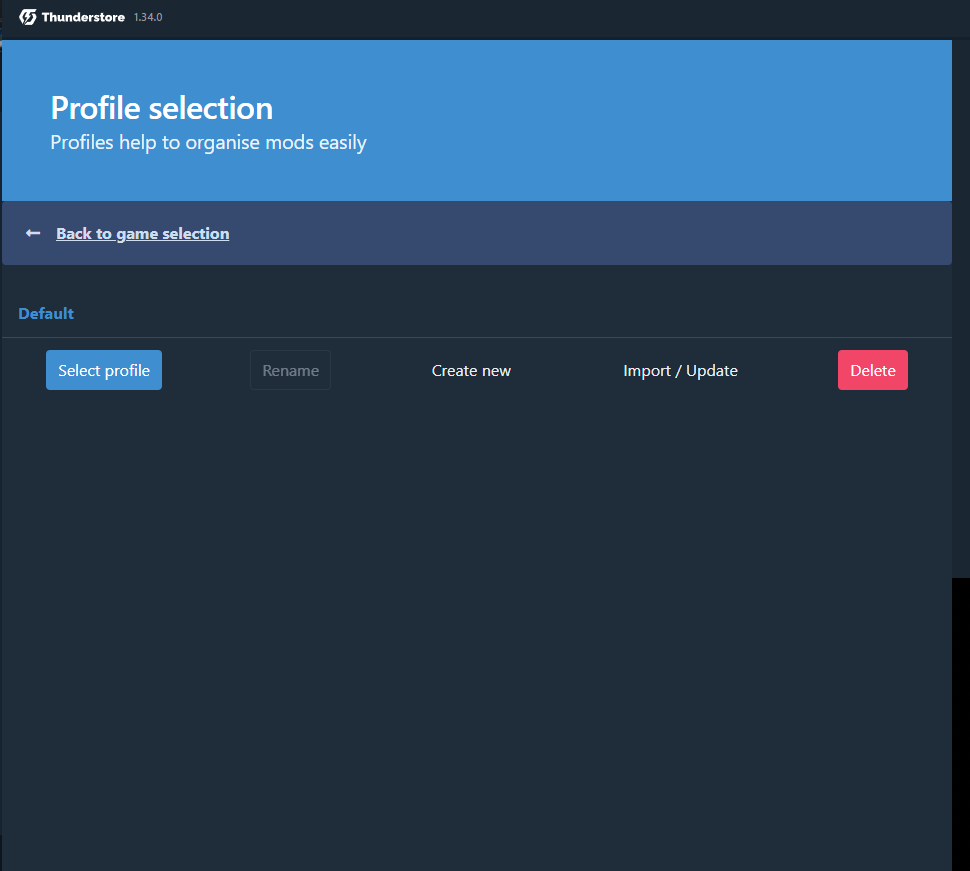This screenshot has width=970, height=871.
Task: Click the 'Profiles help to organise mods easily' subtitle
Action: 208,142
